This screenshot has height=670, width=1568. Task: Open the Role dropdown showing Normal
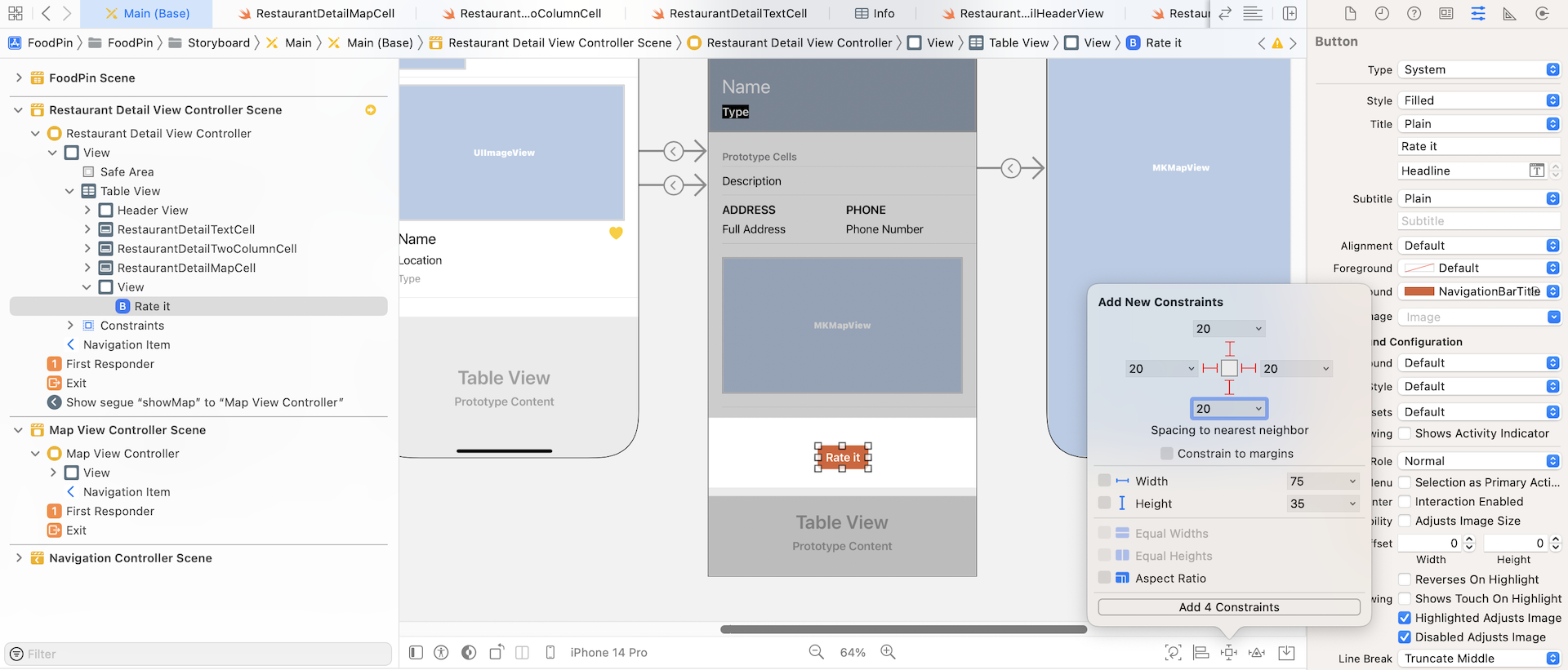1479,461
